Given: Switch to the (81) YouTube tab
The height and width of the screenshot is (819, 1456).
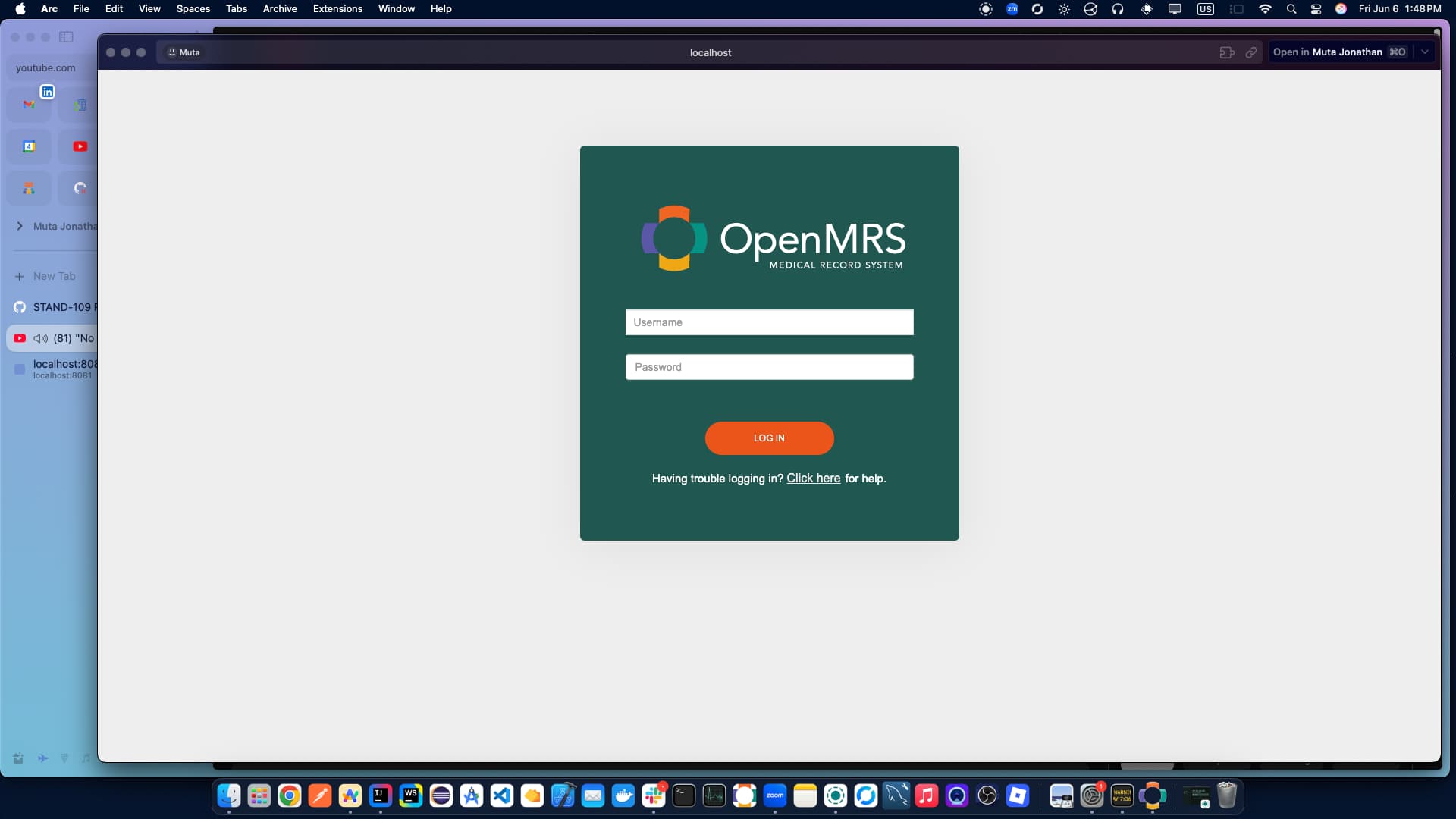Looking at the screenshot, I should [53, 338].
